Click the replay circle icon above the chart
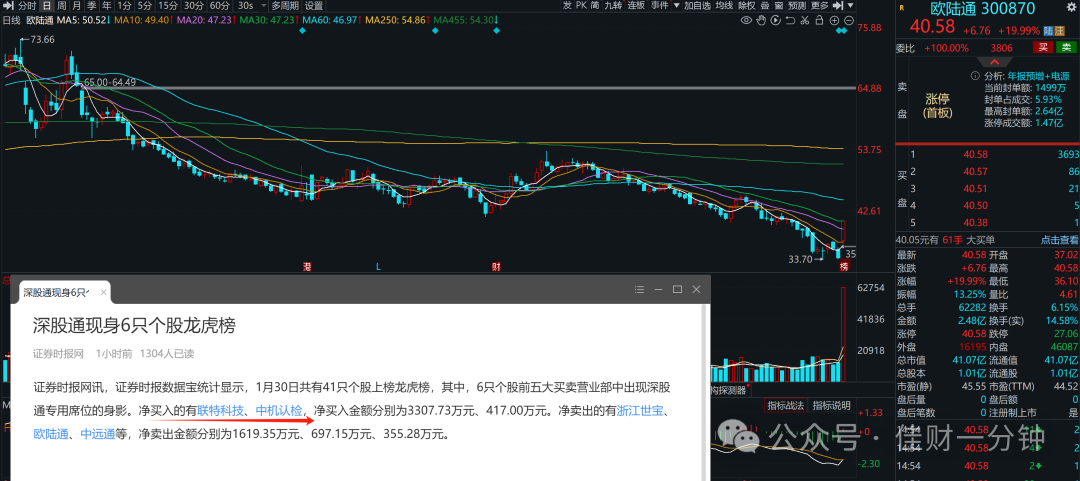 pos(776,21)
